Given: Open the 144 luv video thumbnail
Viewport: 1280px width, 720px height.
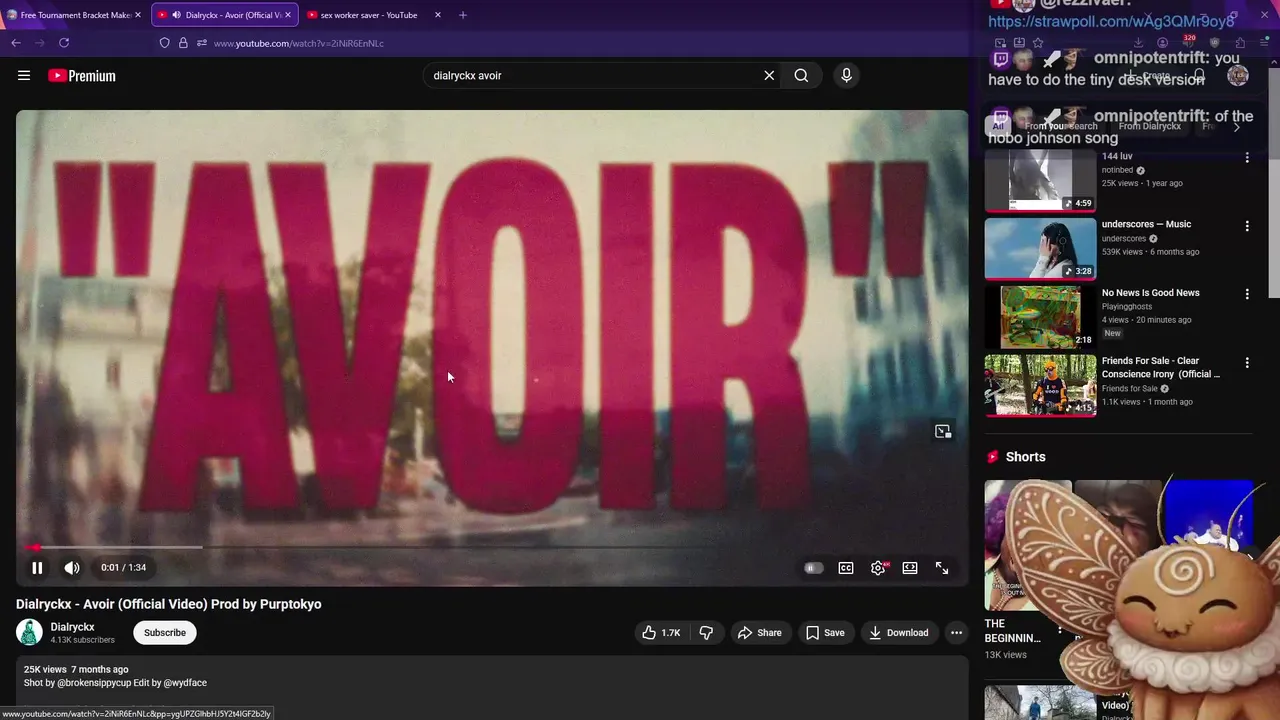Looking at the screenshot, I should pyautogui.click(x=1040, y=180).
